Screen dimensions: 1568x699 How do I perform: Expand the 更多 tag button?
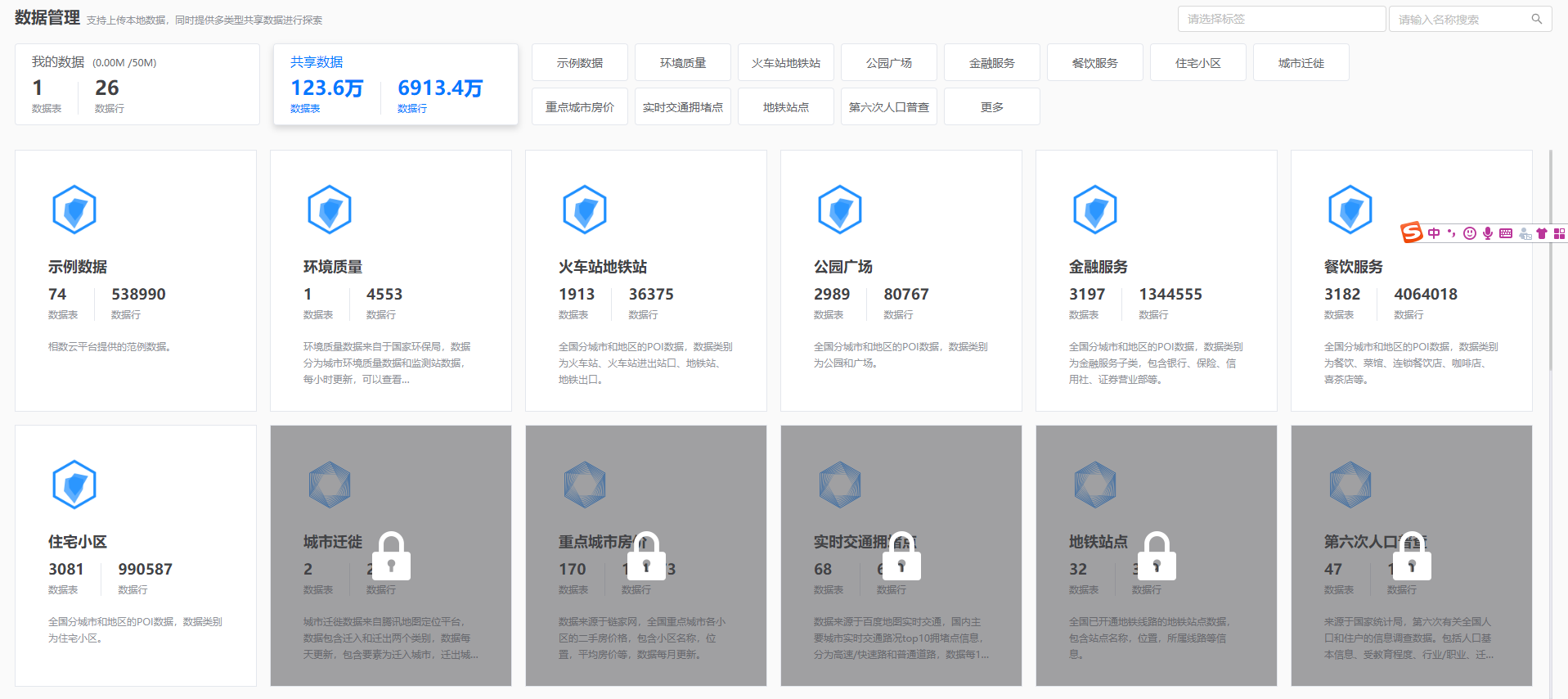point(992,106)
